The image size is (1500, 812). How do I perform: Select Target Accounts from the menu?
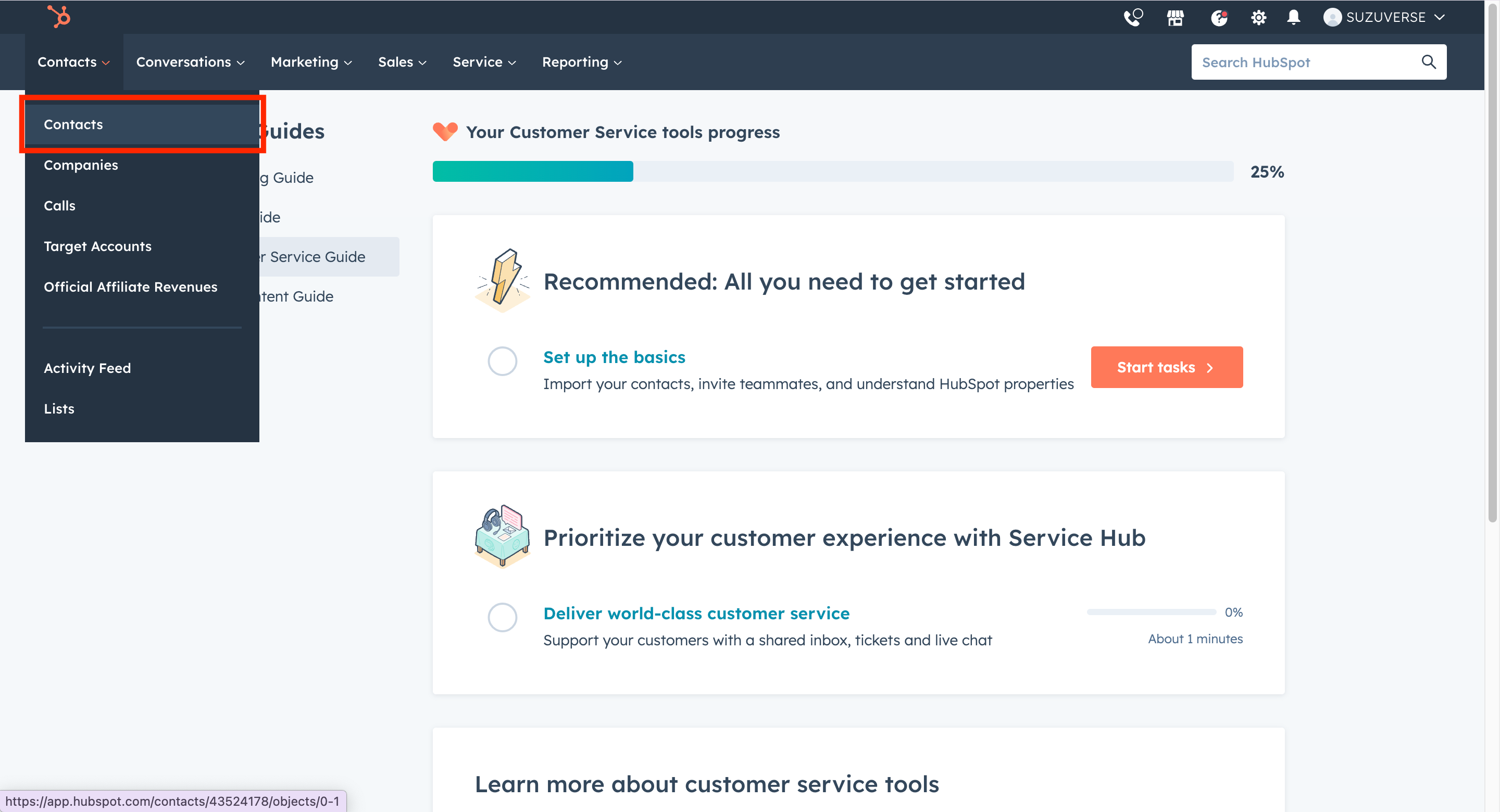coord(97,246)
